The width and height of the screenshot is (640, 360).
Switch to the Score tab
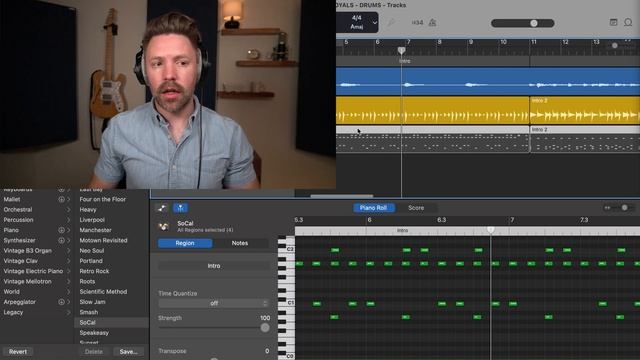coord(416,208)
